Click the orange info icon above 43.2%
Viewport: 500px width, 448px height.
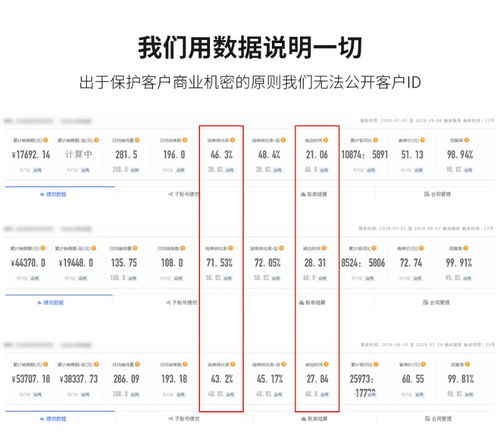tap(233, 364)
